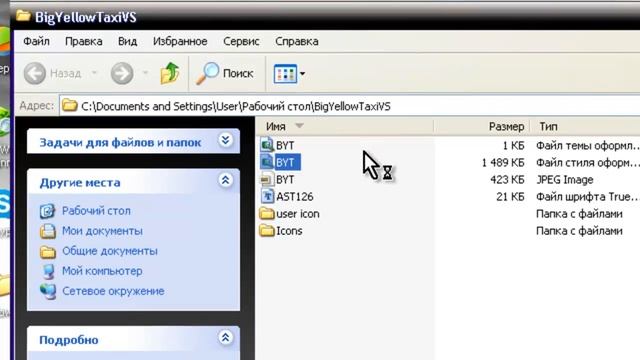Collapse the Подробно panel
Image resolution: width=640 pixels, height=360 pixels.
225,338
